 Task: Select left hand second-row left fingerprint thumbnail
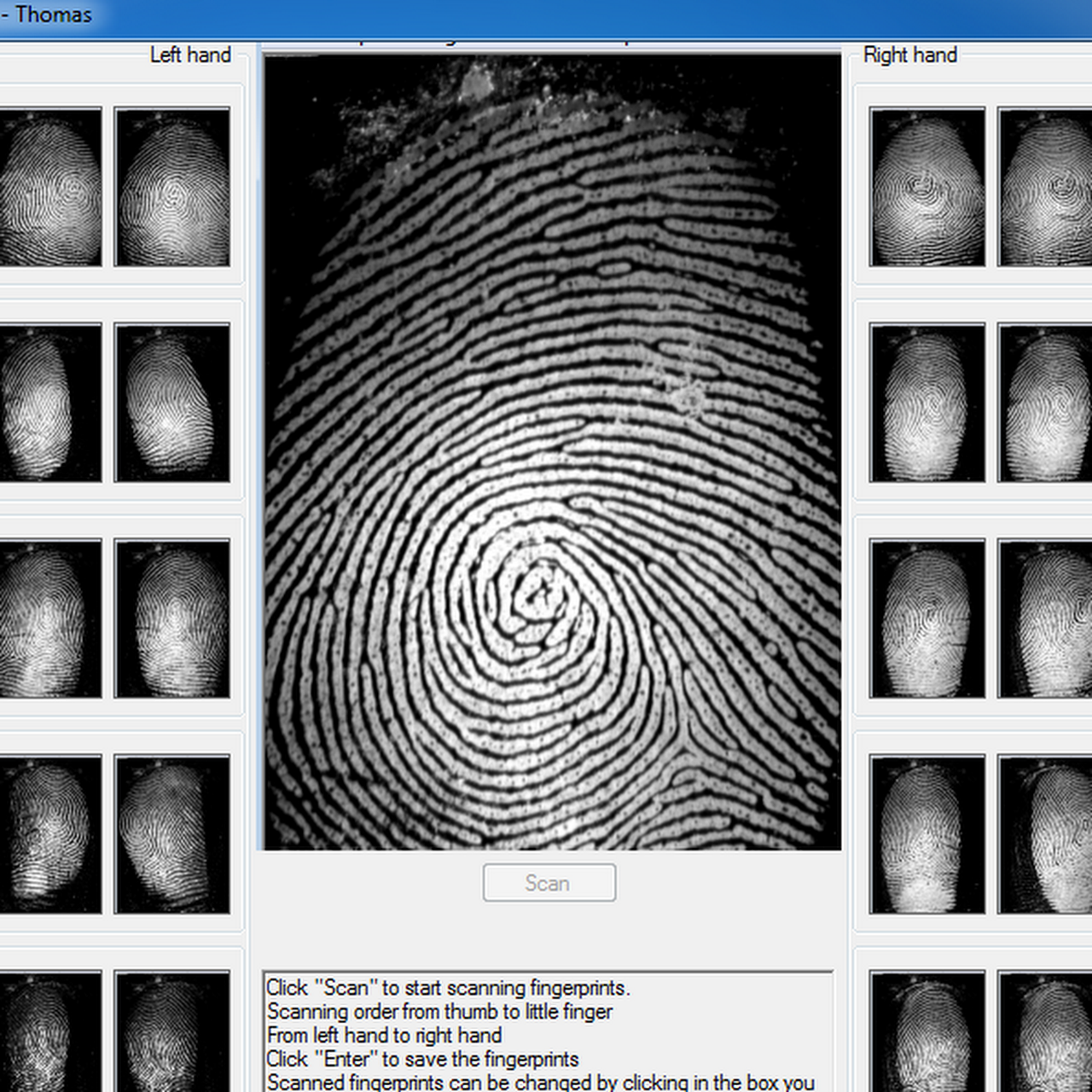pos(49,403)
